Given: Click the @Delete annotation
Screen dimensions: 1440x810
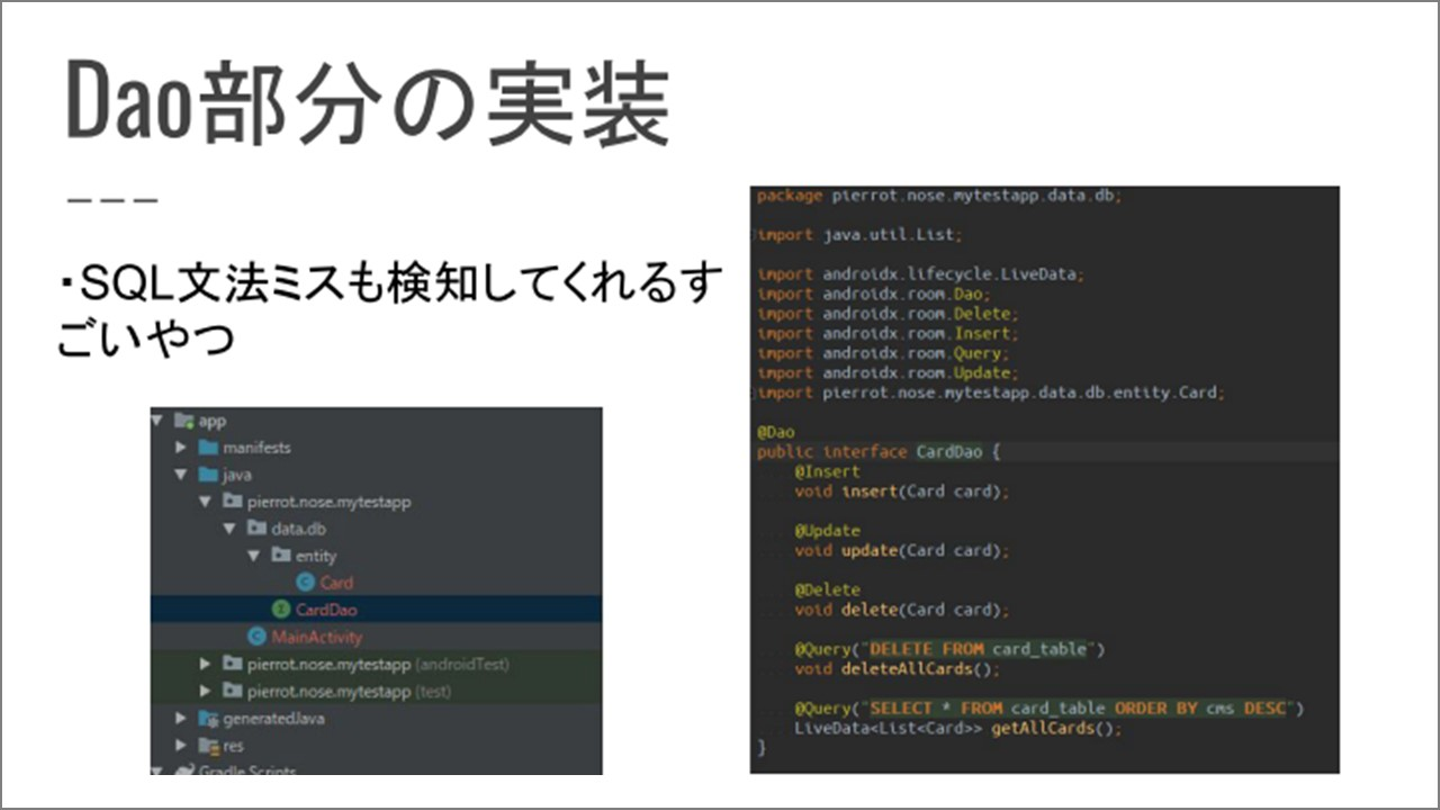Looking at the screenshot, I should (x=827, y=590).
